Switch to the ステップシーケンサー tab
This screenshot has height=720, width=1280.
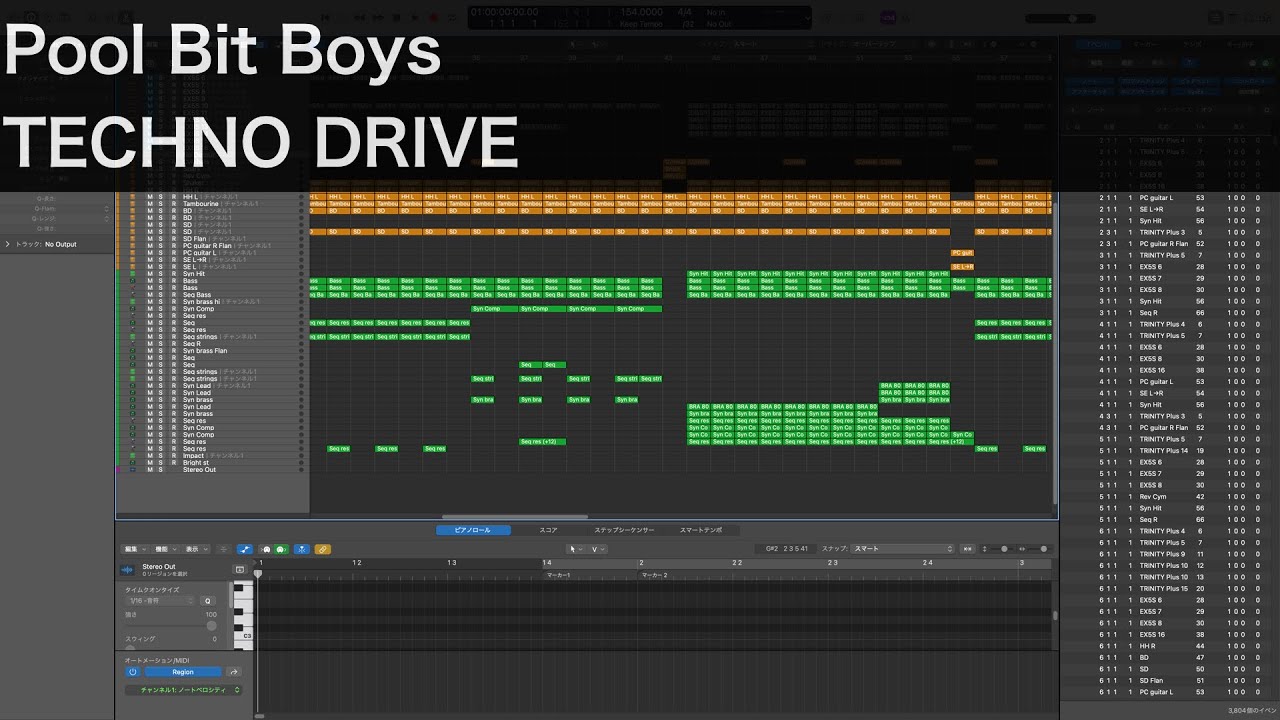tap(624, 530)
